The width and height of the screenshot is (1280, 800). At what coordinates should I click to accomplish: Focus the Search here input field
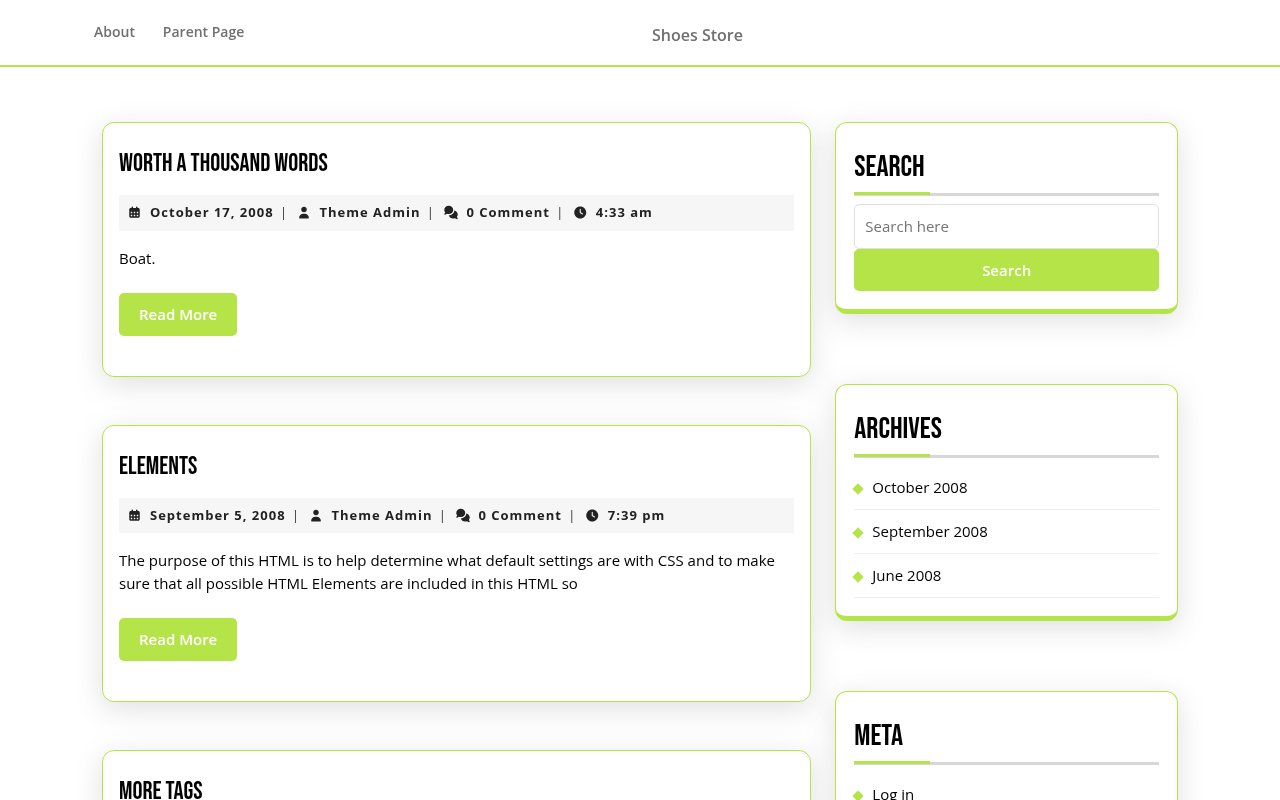pos(1006,227)
